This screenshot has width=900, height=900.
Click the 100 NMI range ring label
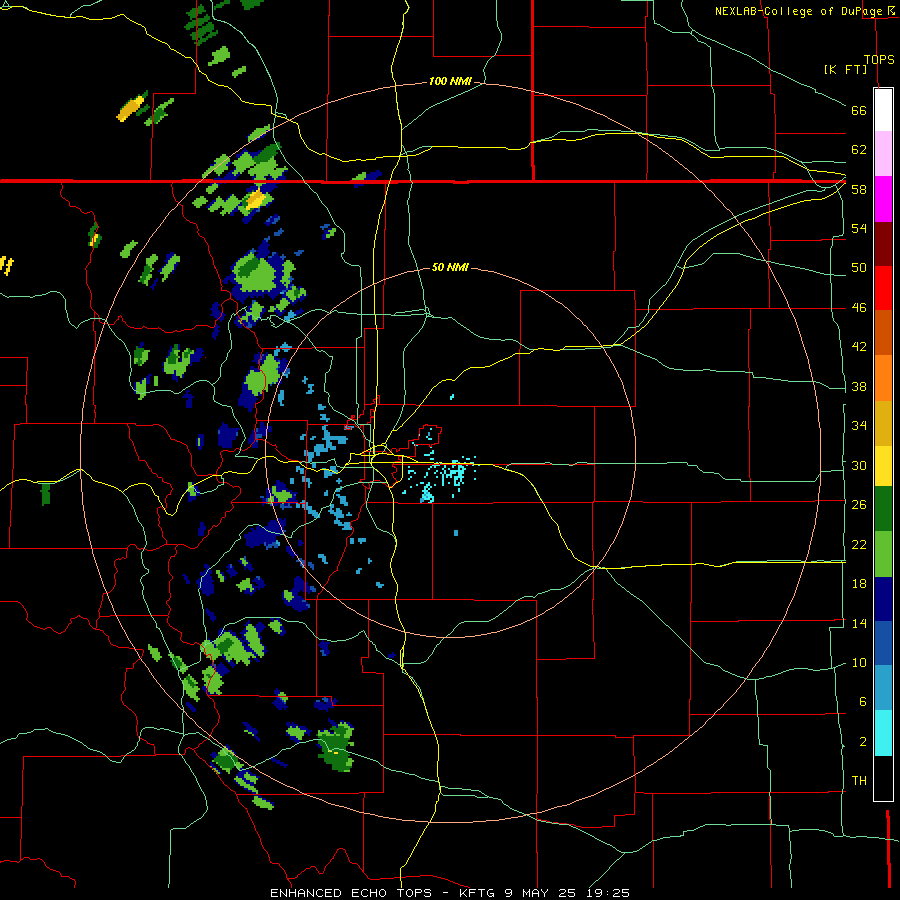(450, 82)
